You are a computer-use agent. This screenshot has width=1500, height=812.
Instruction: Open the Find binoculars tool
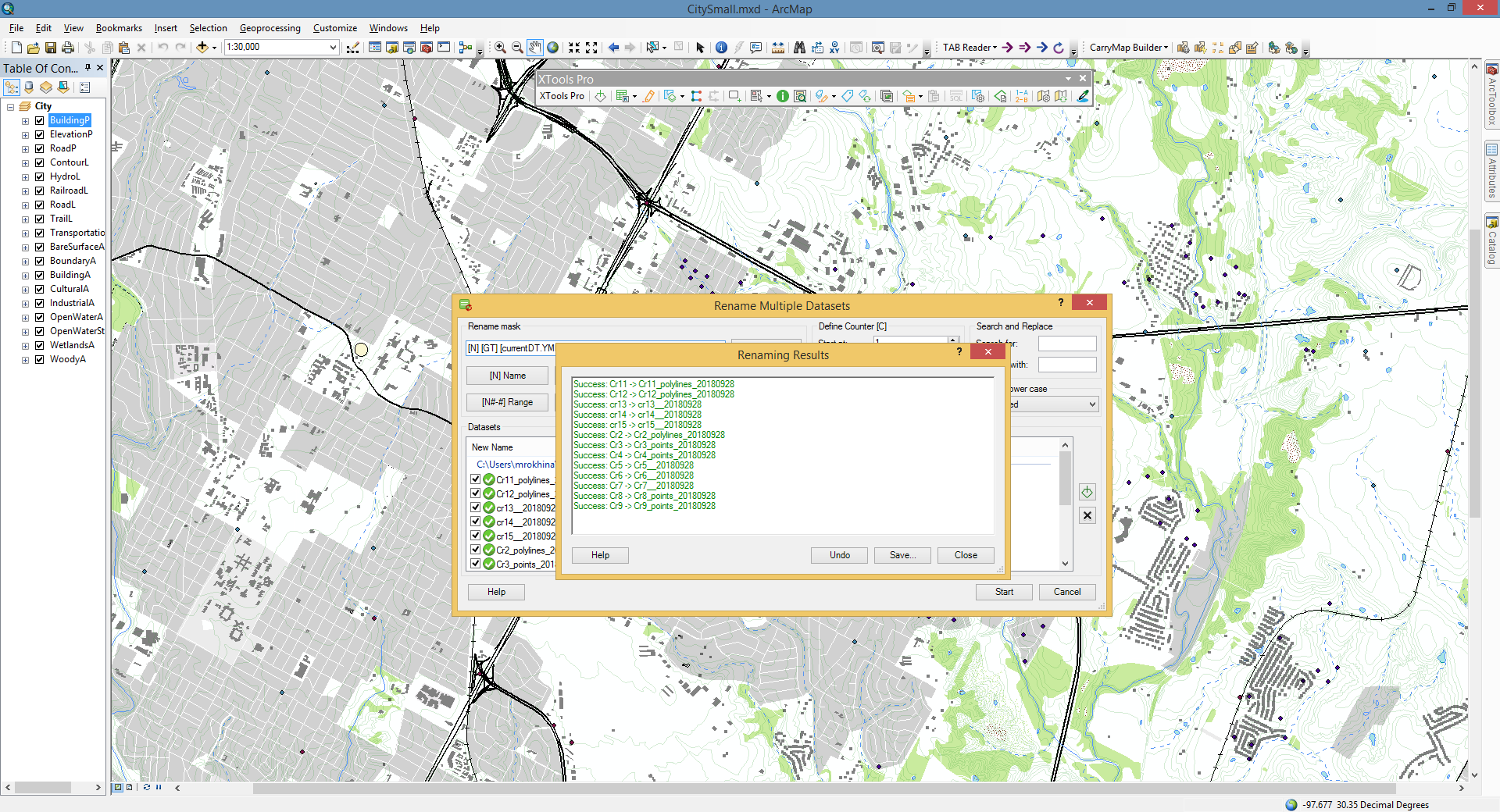pyautogui.click(x=799, y=48)
